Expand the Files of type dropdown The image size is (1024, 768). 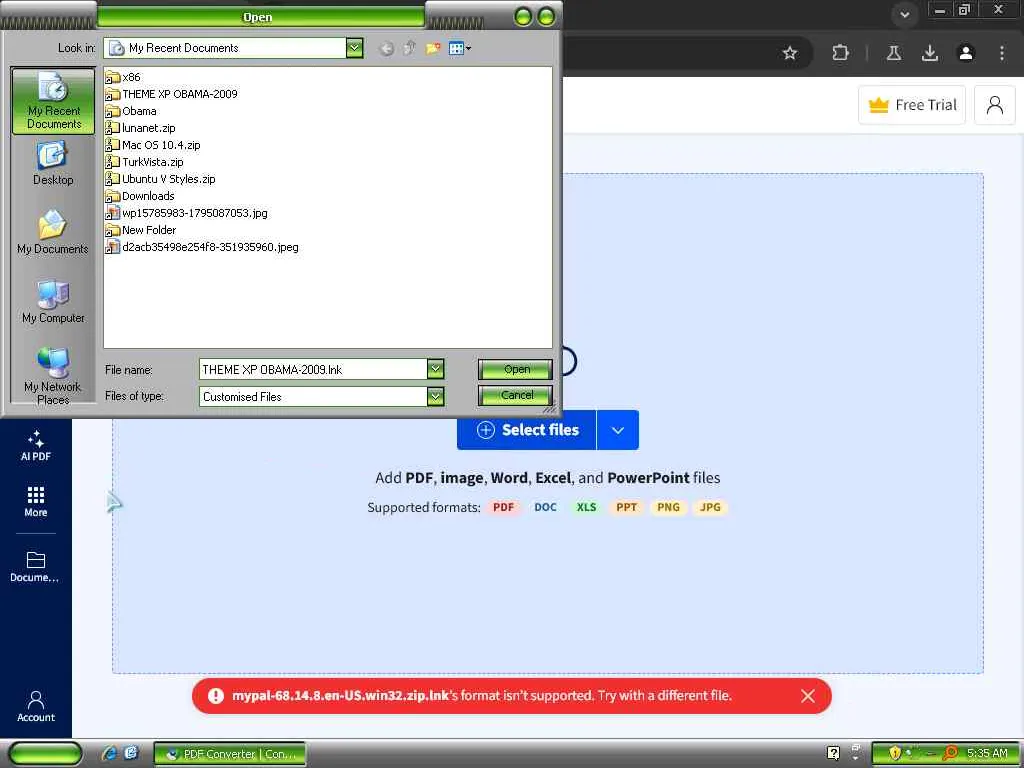point(436,396)
